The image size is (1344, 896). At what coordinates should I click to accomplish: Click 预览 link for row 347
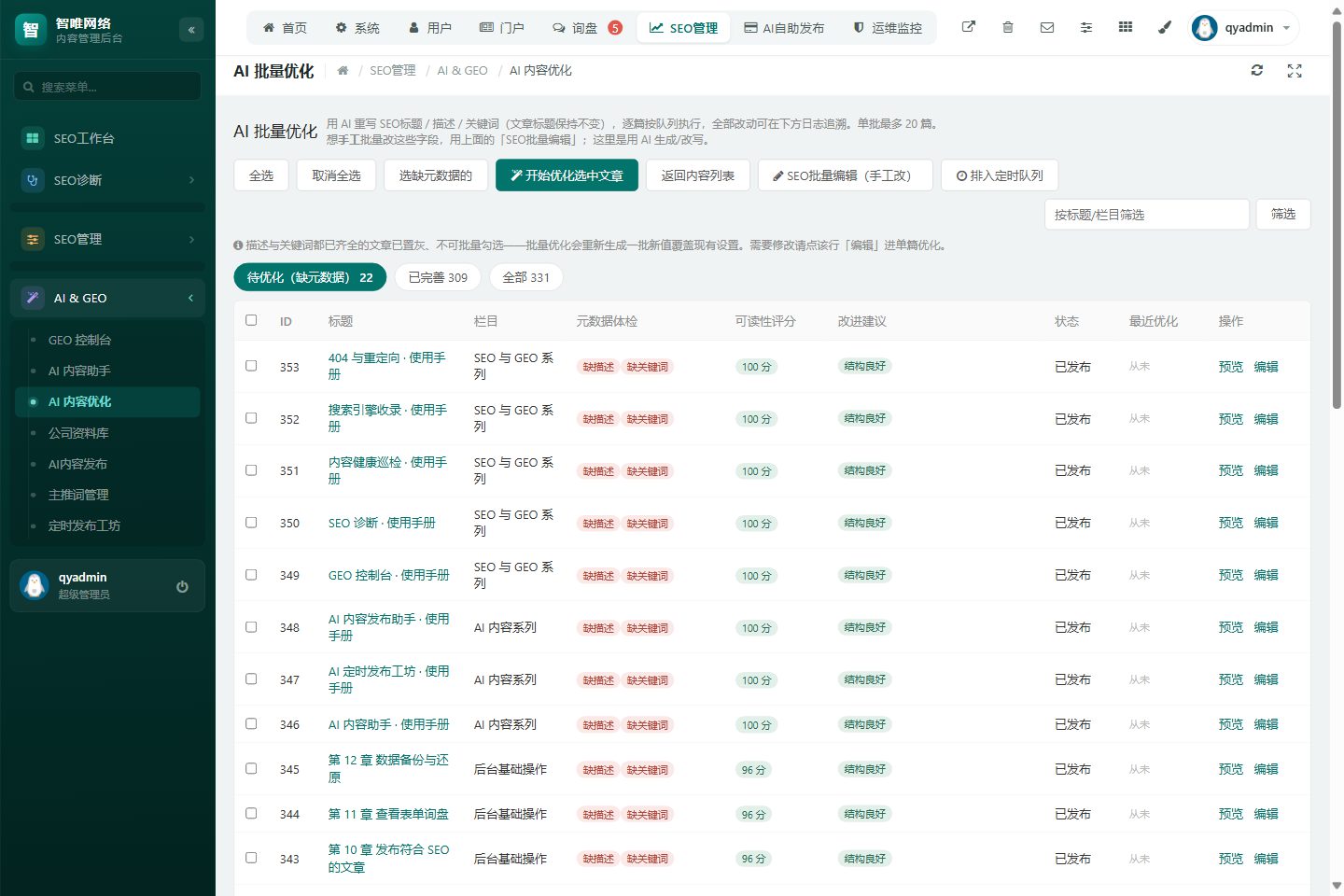tap(1230, 679)
